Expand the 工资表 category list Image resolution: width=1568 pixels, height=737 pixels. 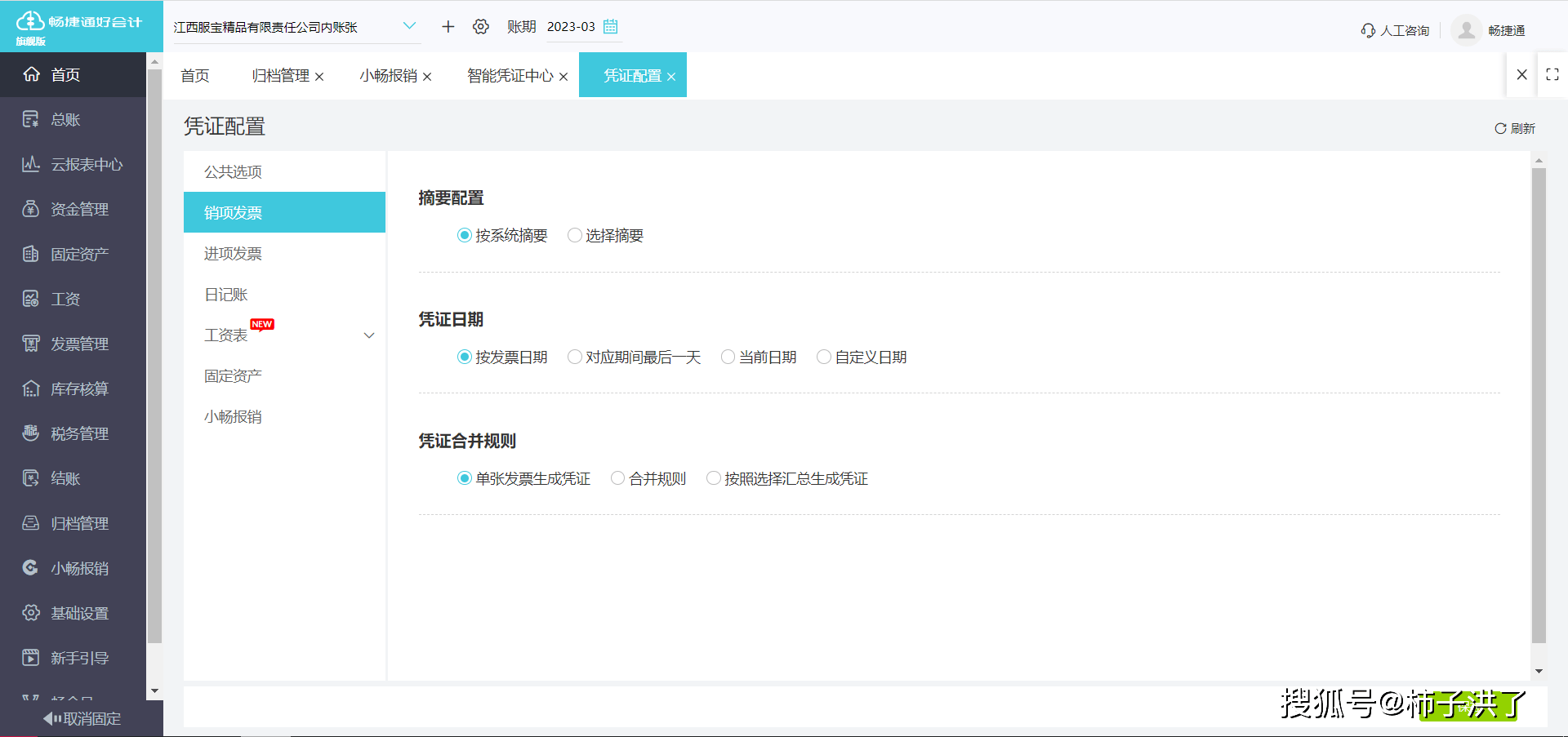pyautogui.click(x=369, y=335)
